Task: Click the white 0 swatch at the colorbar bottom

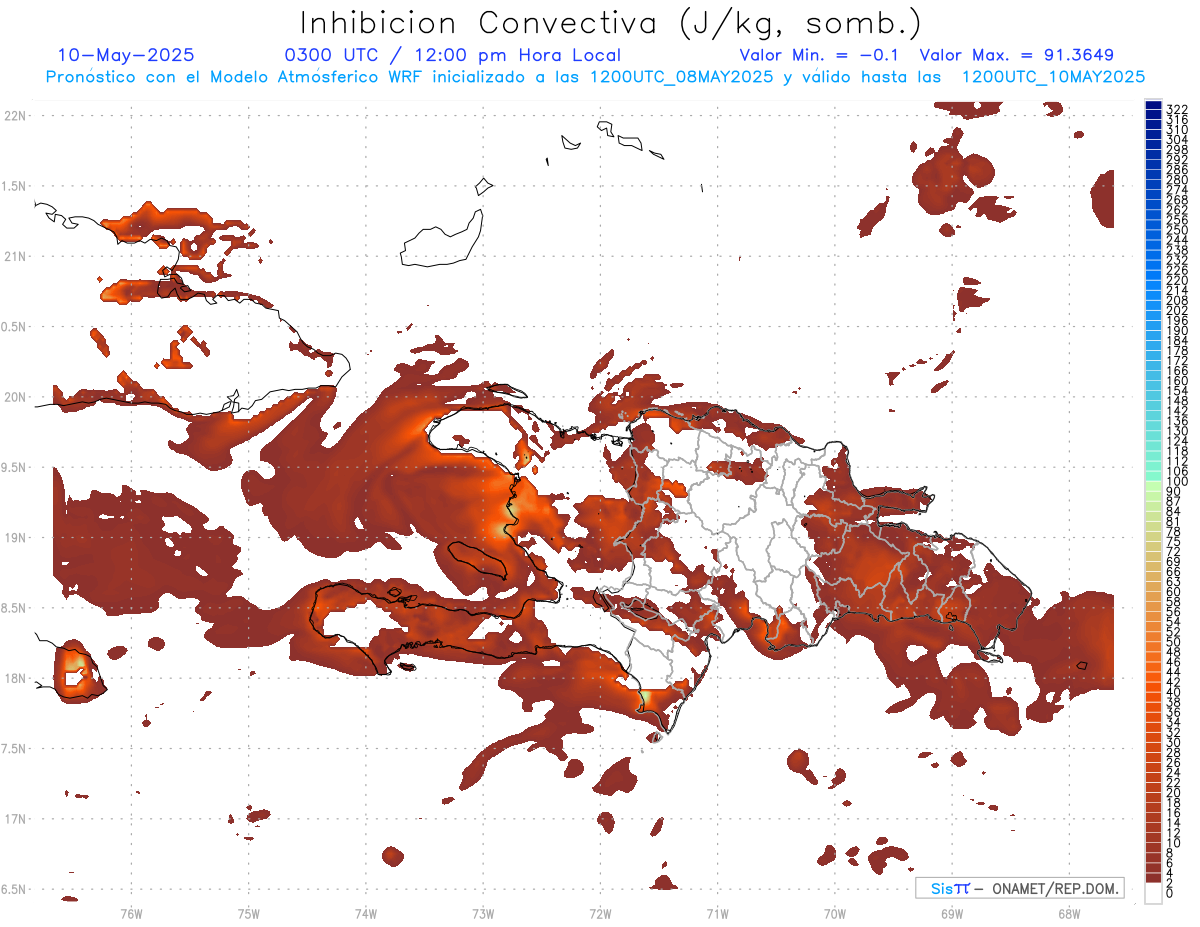Action: [1153, 894]
